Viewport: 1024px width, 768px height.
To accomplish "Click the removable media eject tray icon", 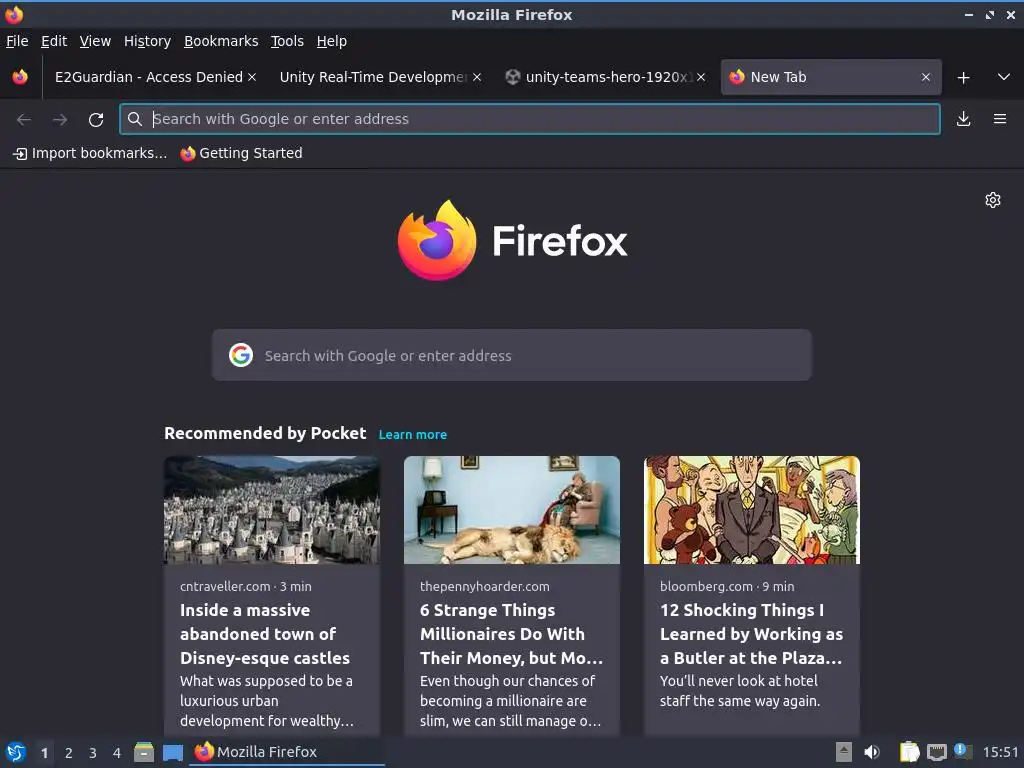I will pyautogui.click(x=844, y=752).
